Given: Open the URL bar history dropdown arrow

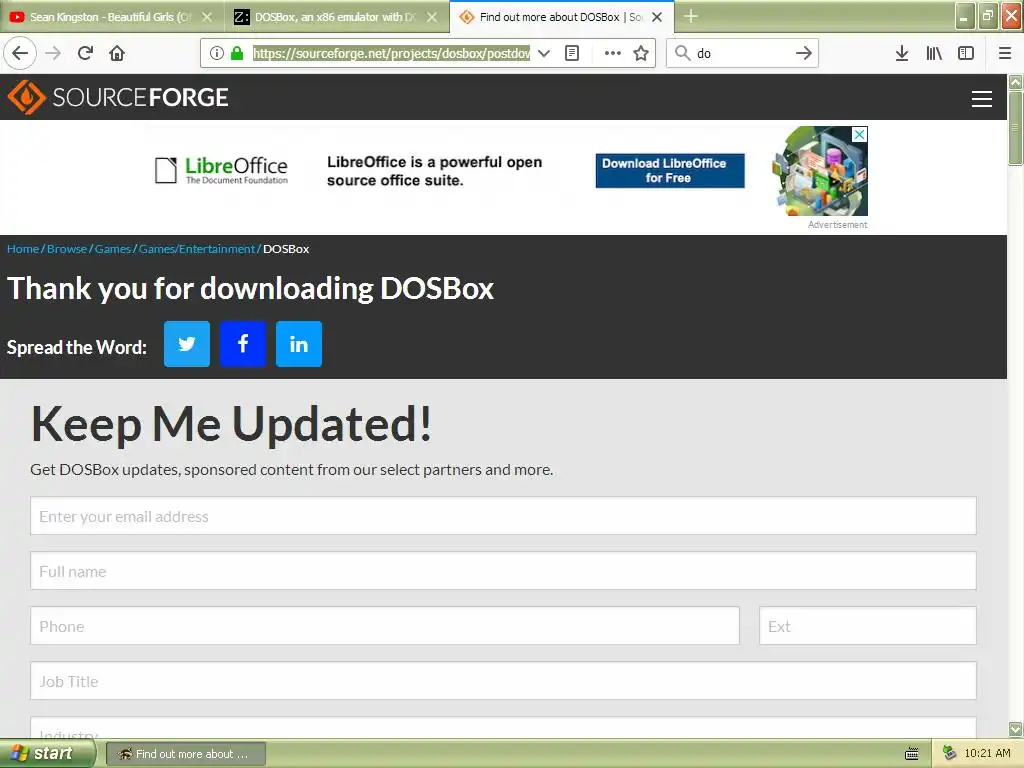Looking at the screenshot, I should tap(544, 53).
